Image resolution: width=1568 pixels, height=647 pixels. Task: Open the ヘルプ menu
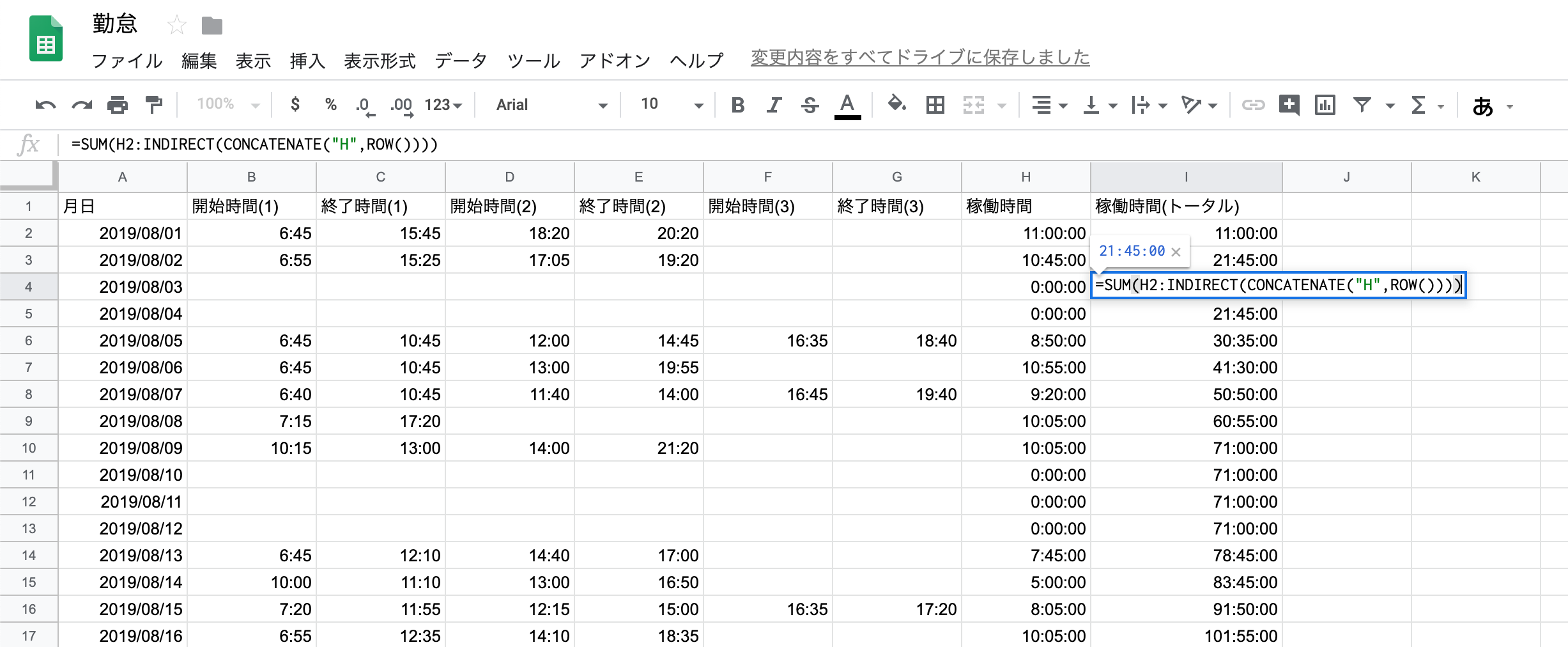(x=696, y=61)
